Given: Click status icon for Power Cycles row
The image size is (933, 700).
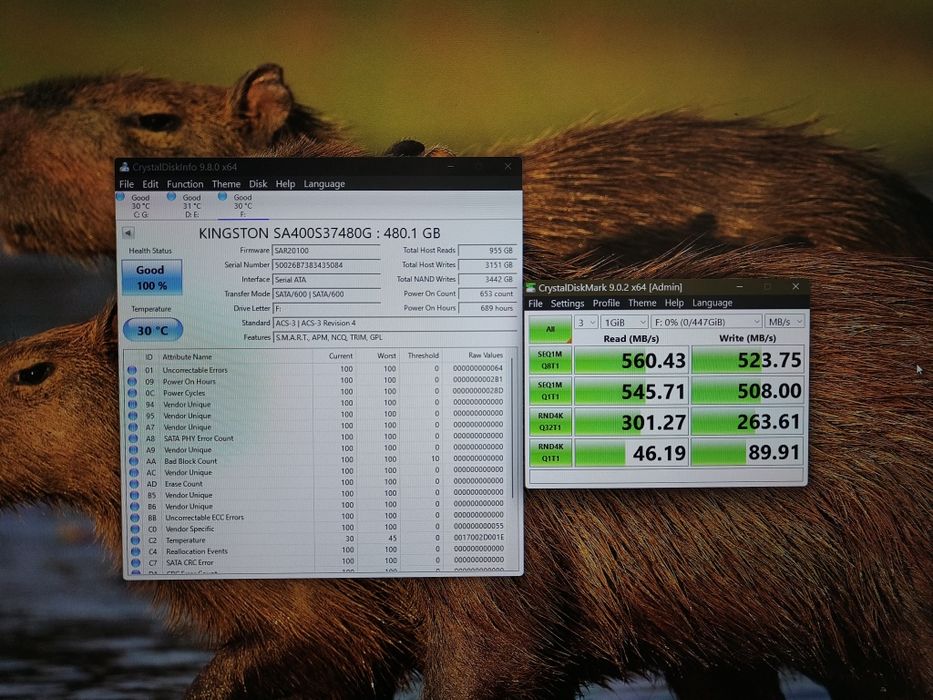Looking at the screenshot, I should coord(132,393).
